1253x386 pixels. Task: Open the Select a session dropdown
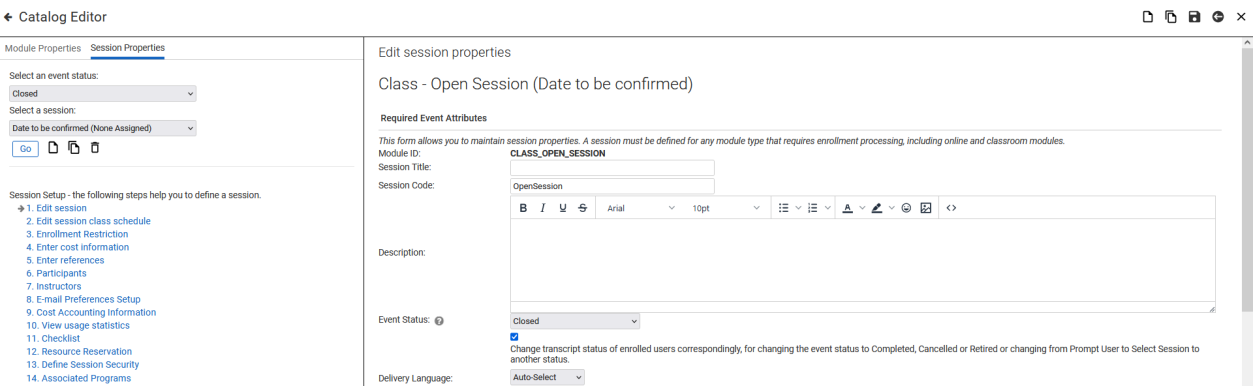click(x=103, y=128)
